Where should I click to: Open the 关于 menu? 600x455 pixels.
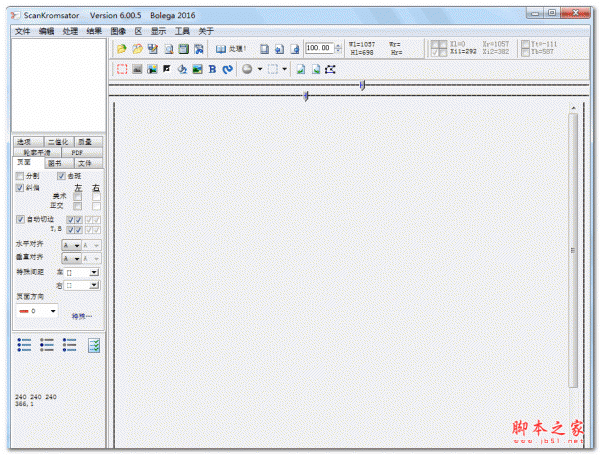[x=206, y=31]
